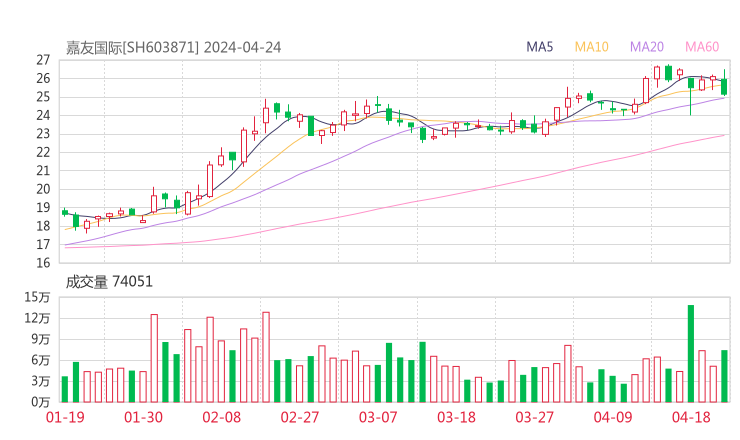
Task: Click the 04-18 date axis label
Action: [x=691, y=417]
